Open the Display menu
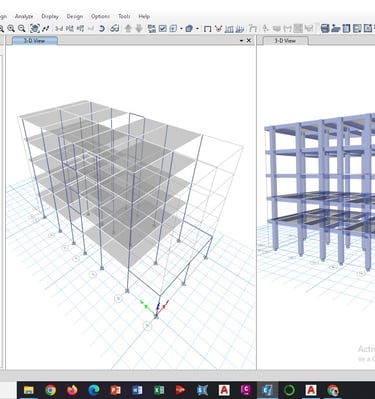 point(50,16)
